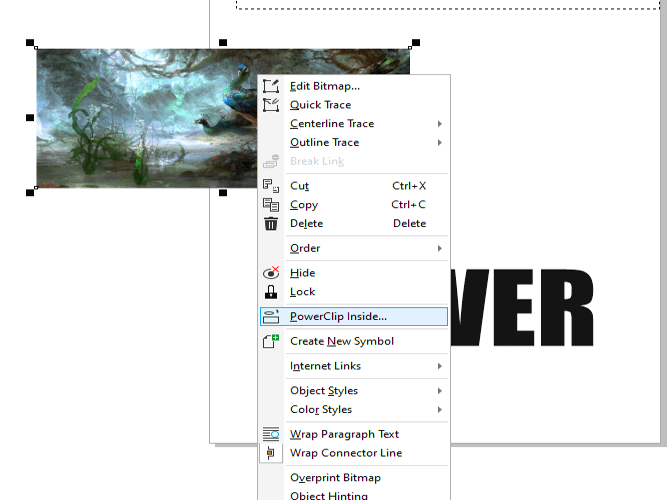
Task: Select Wrap Connector Line entry
Action: coord(354,453)
